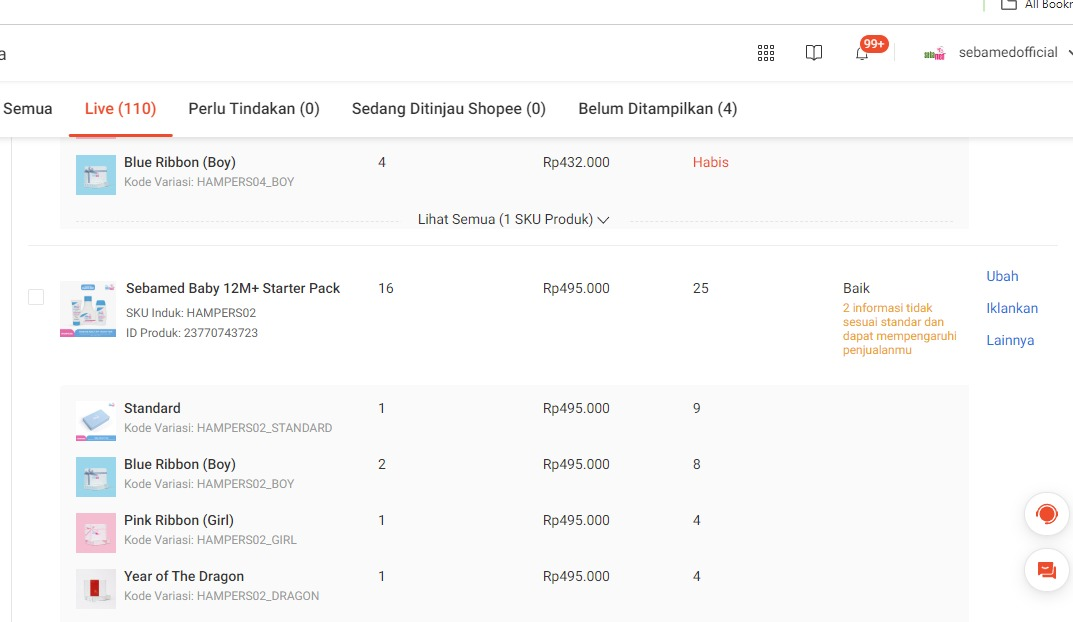
Task: Open Lainnya options for Starter Pack
Action: (1009, 340)
